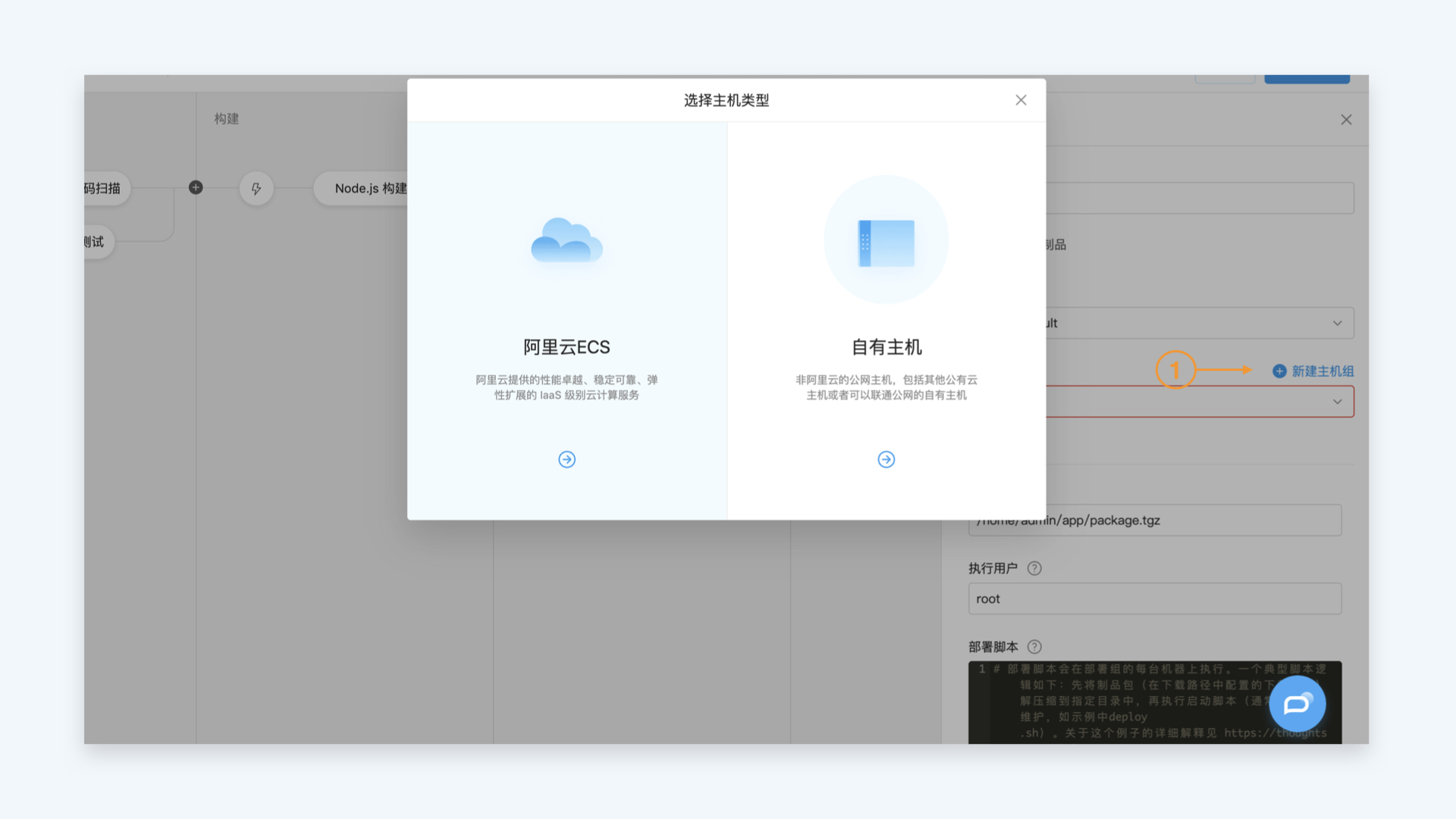Click the 阿里云ECS title text
This screenshot has width=1456, height=819.
(x=566, y=347)
